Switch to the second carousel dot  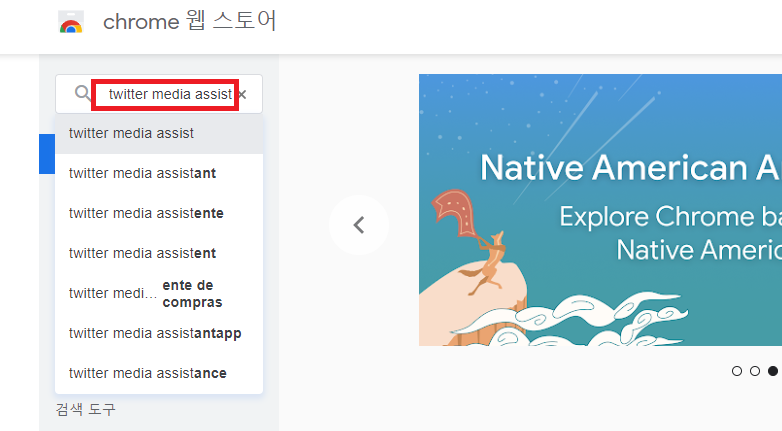(x=755, y=371)
